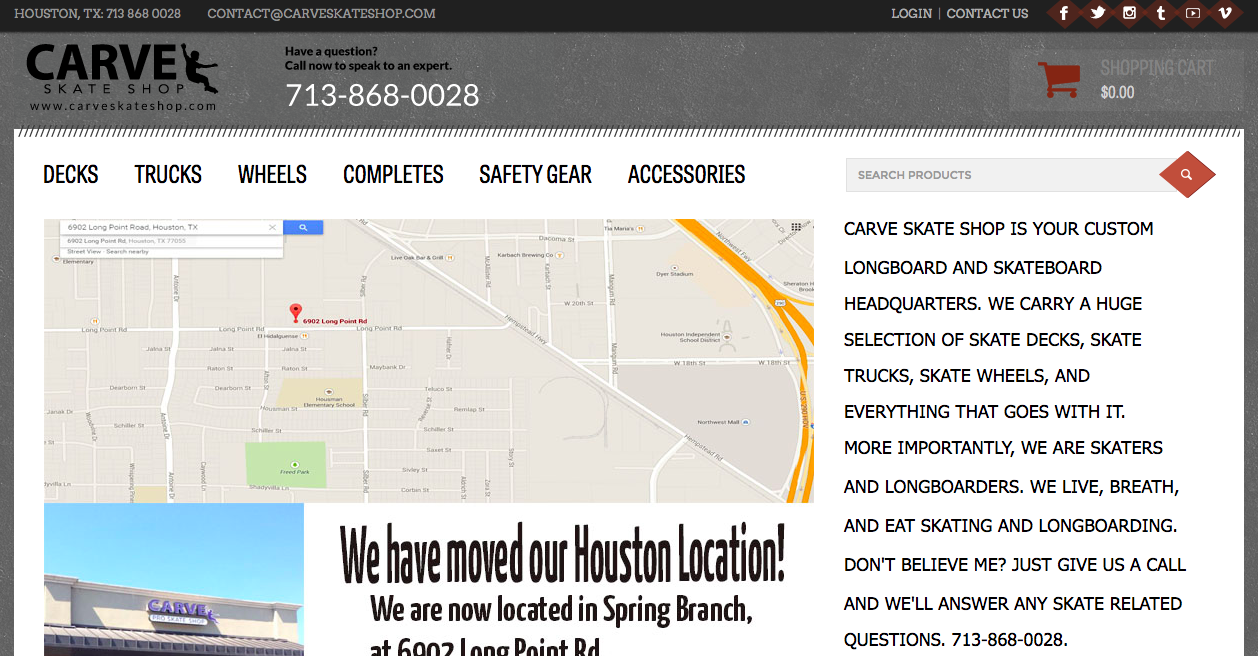Click the map image of Long Point Rd

click(x=429, y=361)
